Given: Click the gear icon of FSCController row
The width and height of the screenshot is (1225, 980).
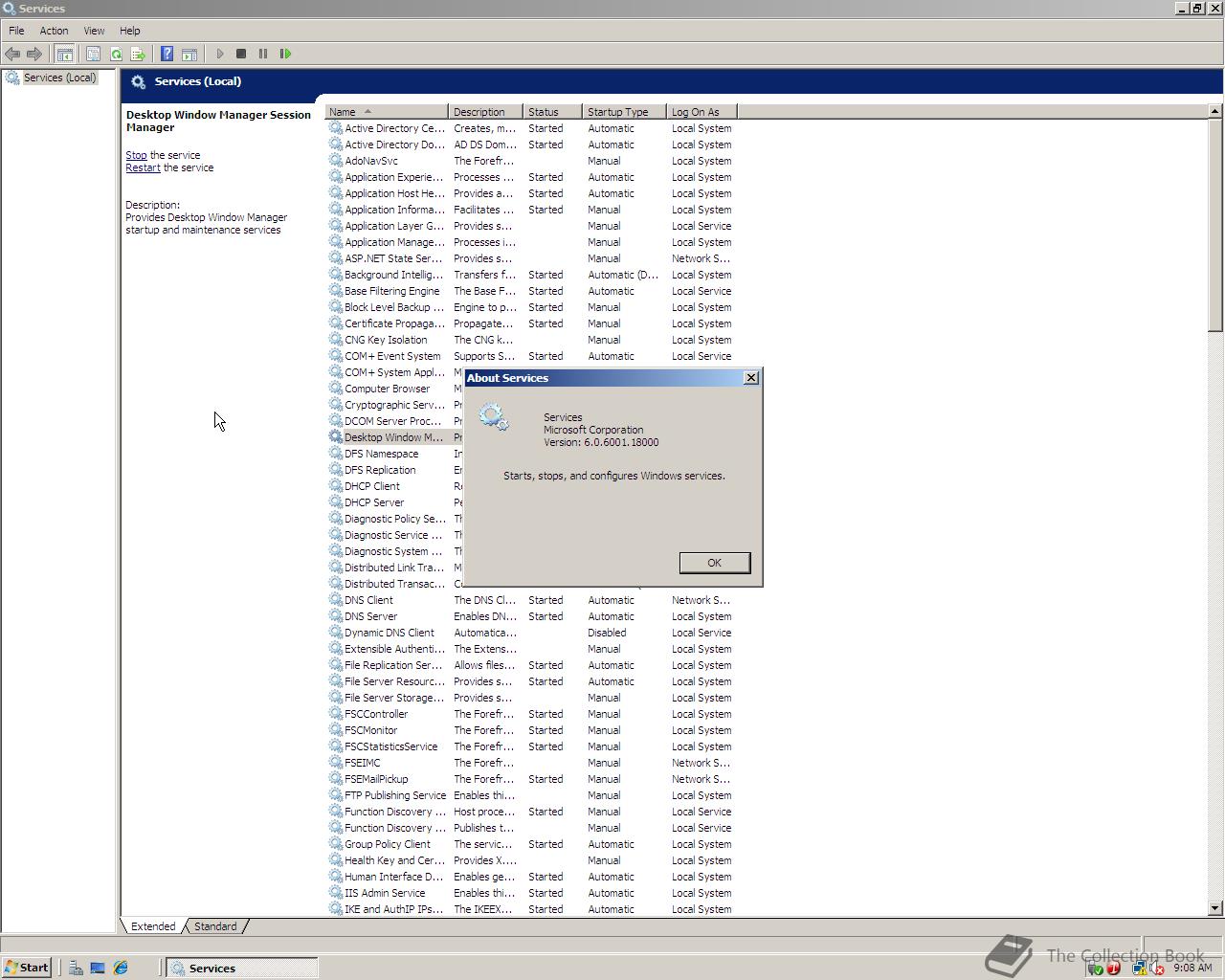Looking at the screenshot, I should 336,714.
